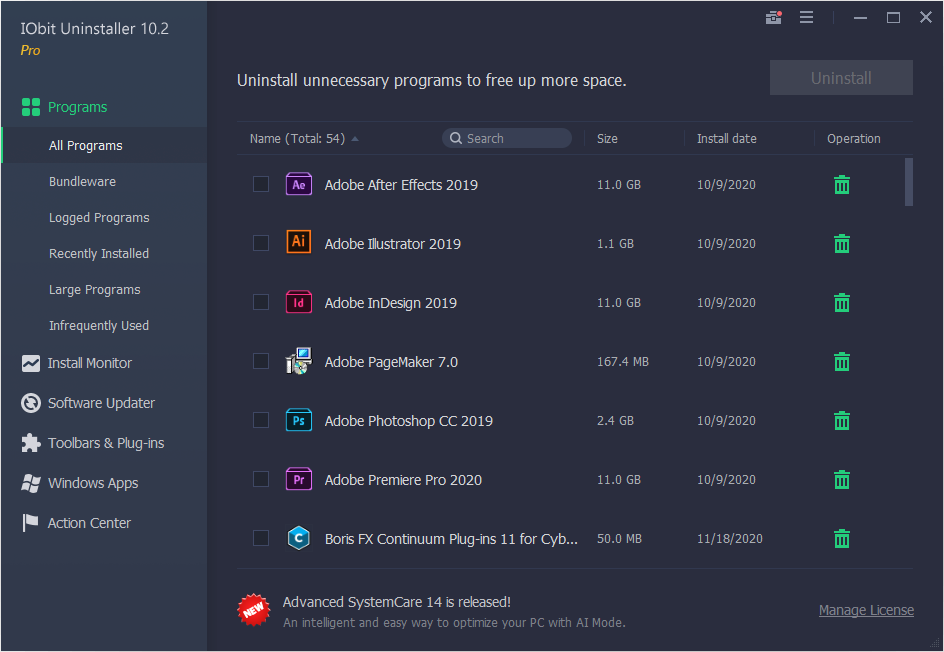Open the Logged Programs category
944x652 pixels.
click(x=99, y=218)
